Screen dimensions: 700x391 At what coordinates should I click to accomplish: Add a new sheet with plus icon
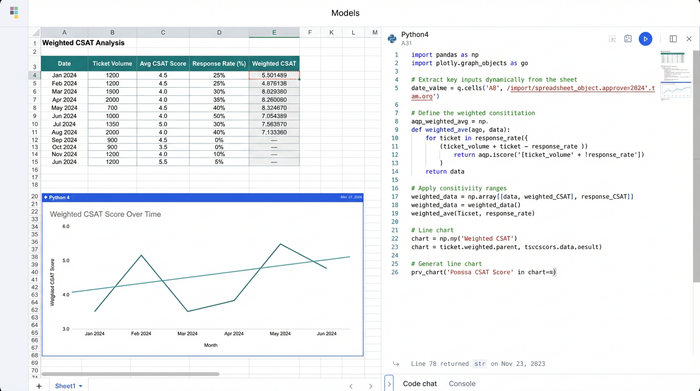39,386
